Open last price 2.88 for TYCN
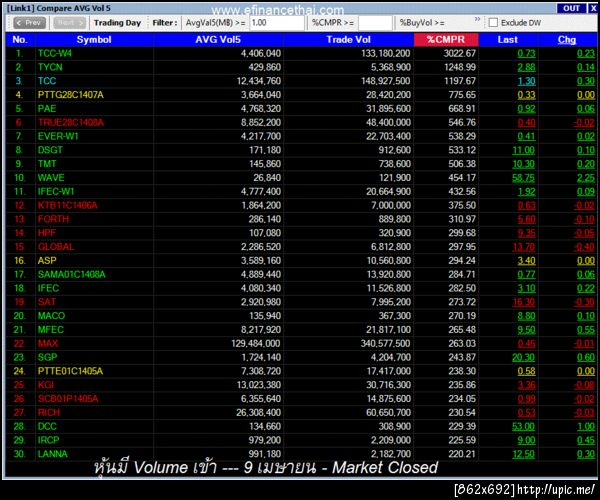Image resolution: width=600 pixels, height=500 pixels. coord(527,67)
